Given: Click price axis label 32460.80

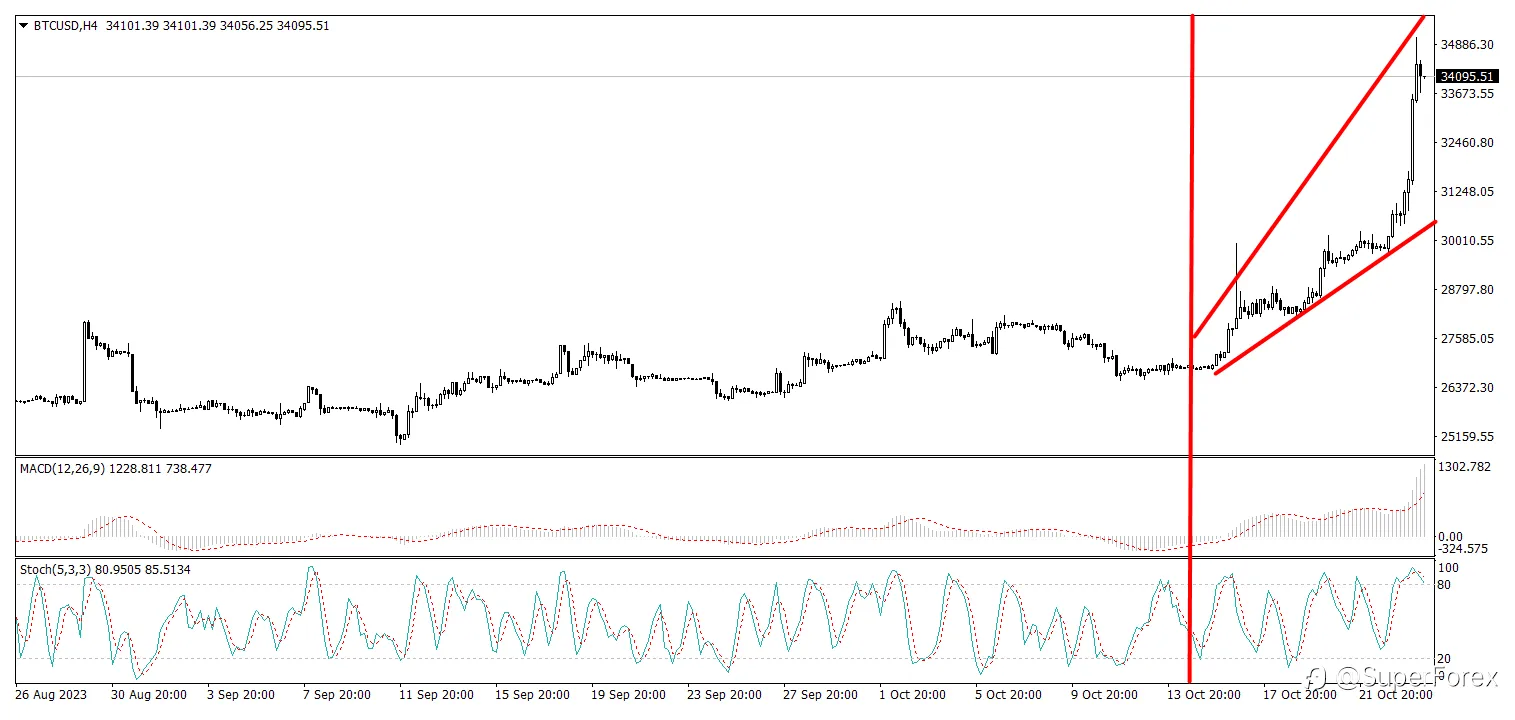Looking at the screenshot, I should point(1467,143).
